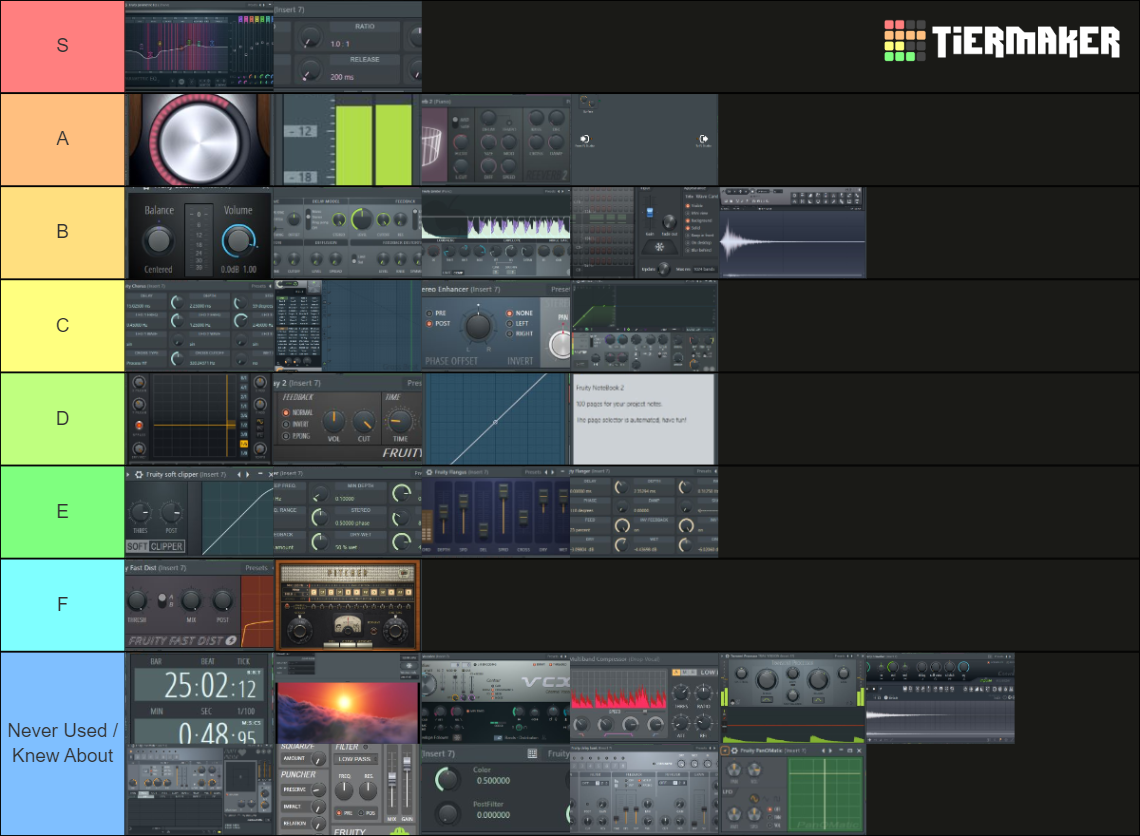Click the next preset arrow on Fruity Flangus header
Screen dimensions: 1140x836
(x=553, y=472)
